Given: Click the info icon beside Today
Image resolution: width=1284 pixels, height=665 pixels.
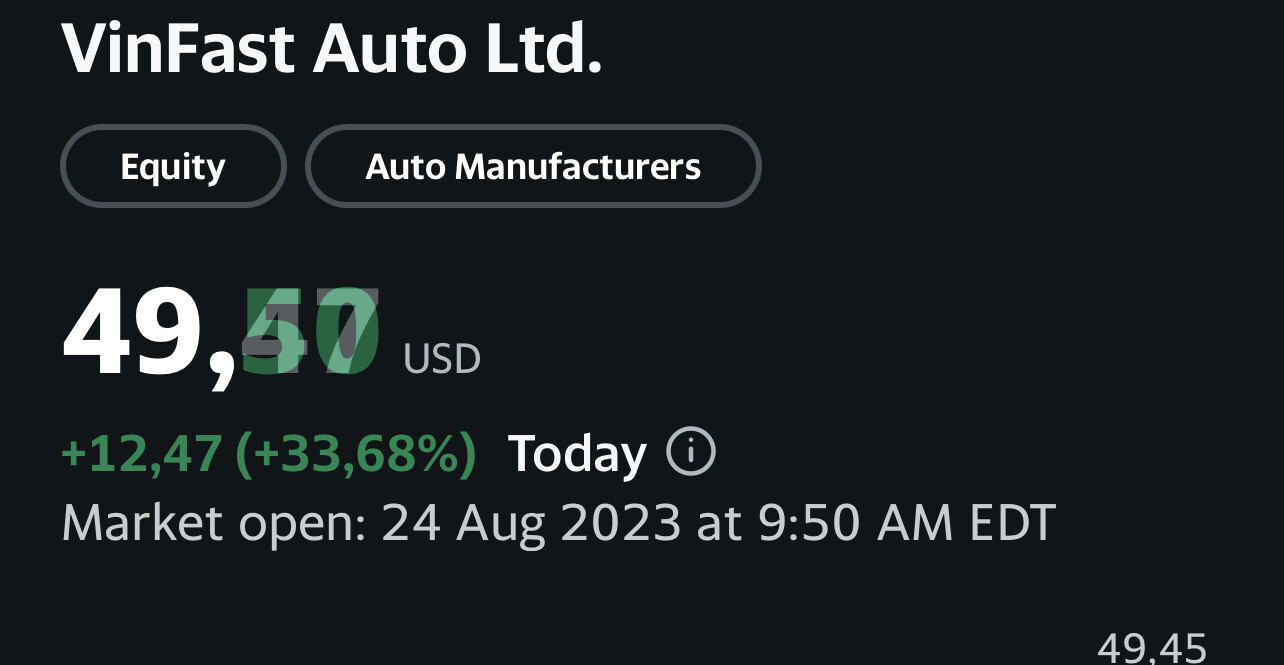Looking at the screenshot, I should tap(691, 452).
